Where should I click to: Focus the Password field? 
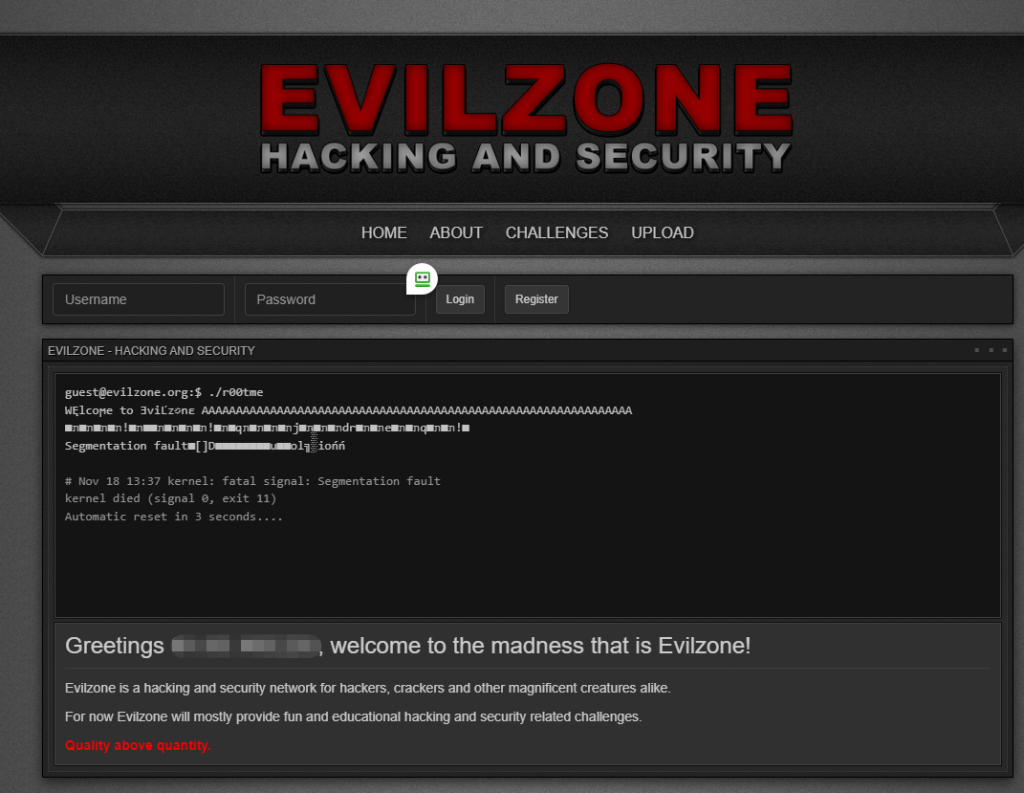[x=330, y=299]
